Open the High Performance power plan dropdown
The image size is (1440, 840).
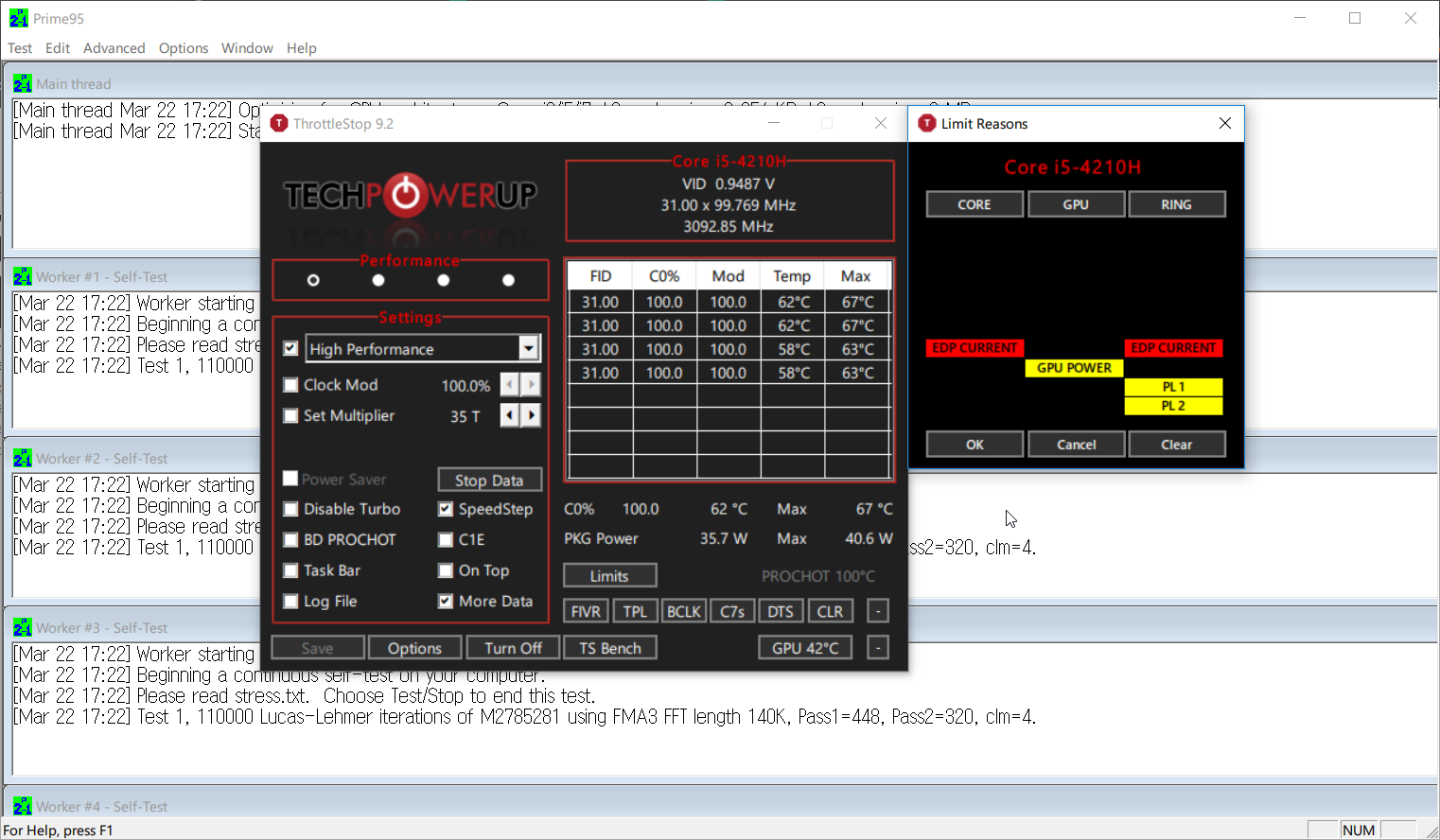point(529,349)
